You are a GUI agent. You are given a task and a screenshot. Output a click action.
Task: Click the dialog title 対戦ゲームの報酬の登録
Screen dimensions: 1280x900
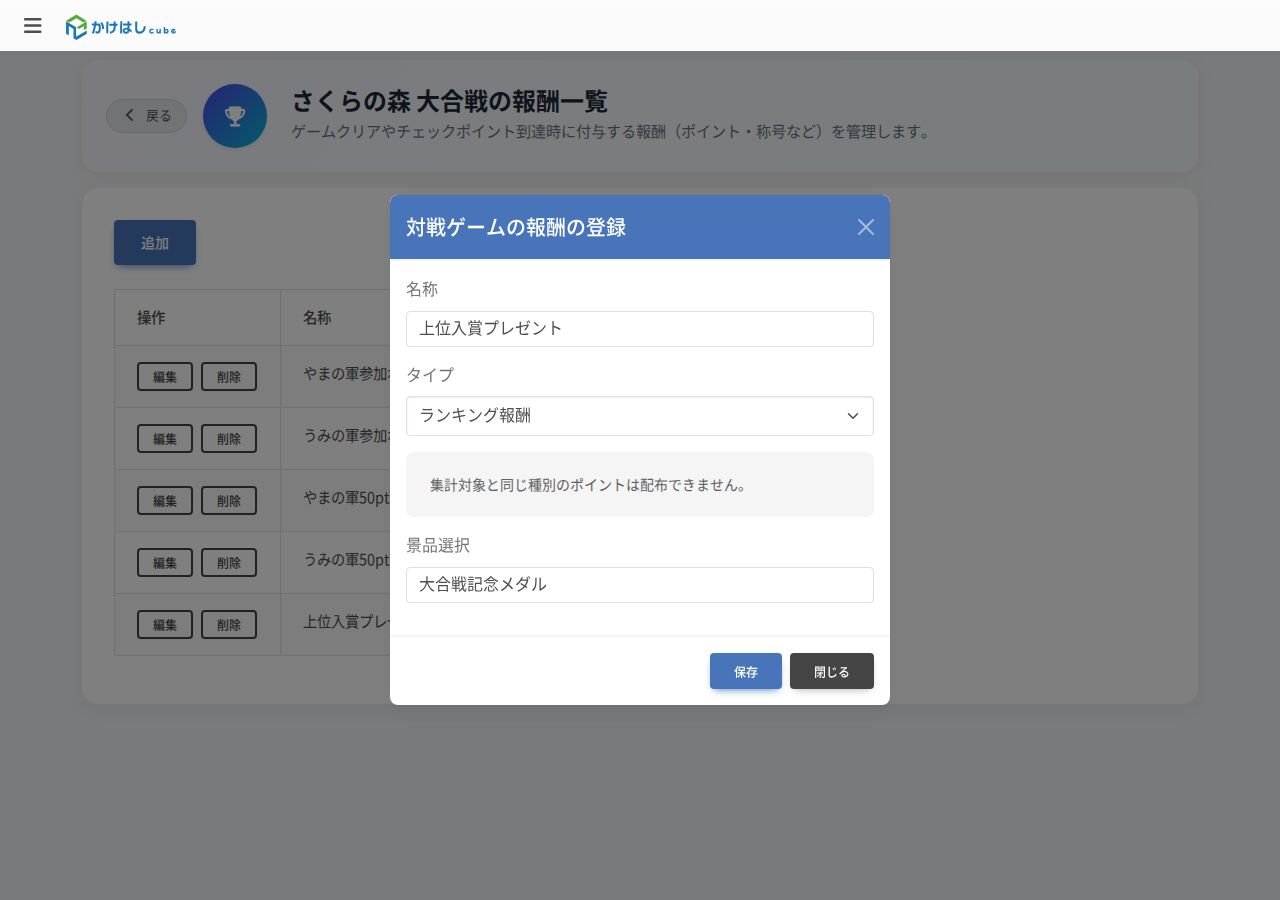(516, 227)
